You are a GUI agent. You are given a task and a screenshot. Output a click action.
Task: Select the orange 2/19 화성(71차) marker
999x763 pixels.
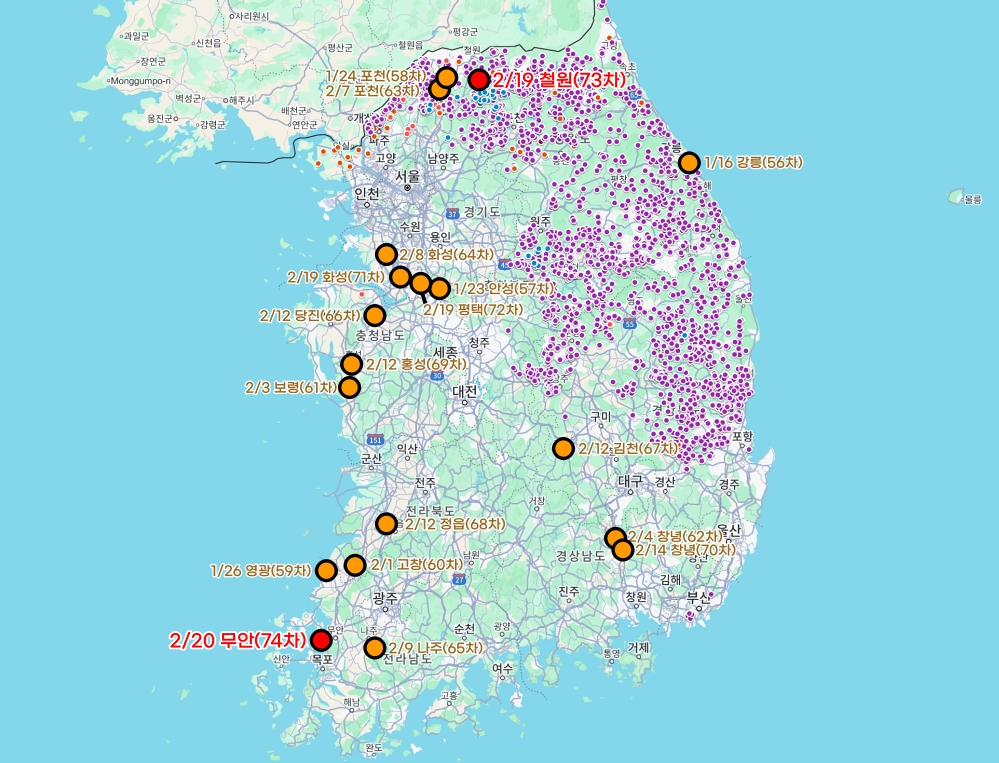click(400, 277)
